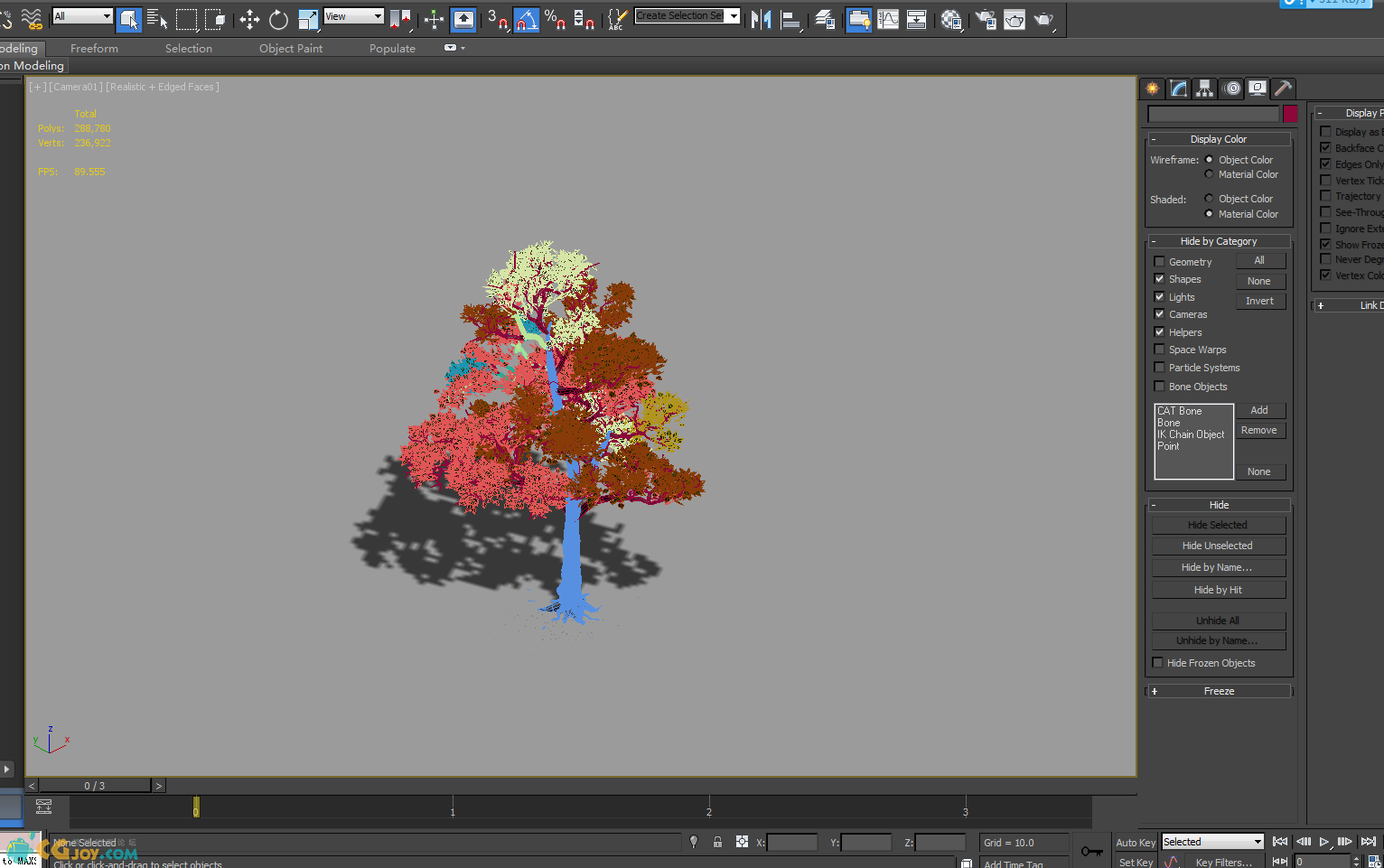Toggle the 3D Snaps tool
Image resolution: width=1384 pixels, height=868 pixels.
[x=497, y=19]
